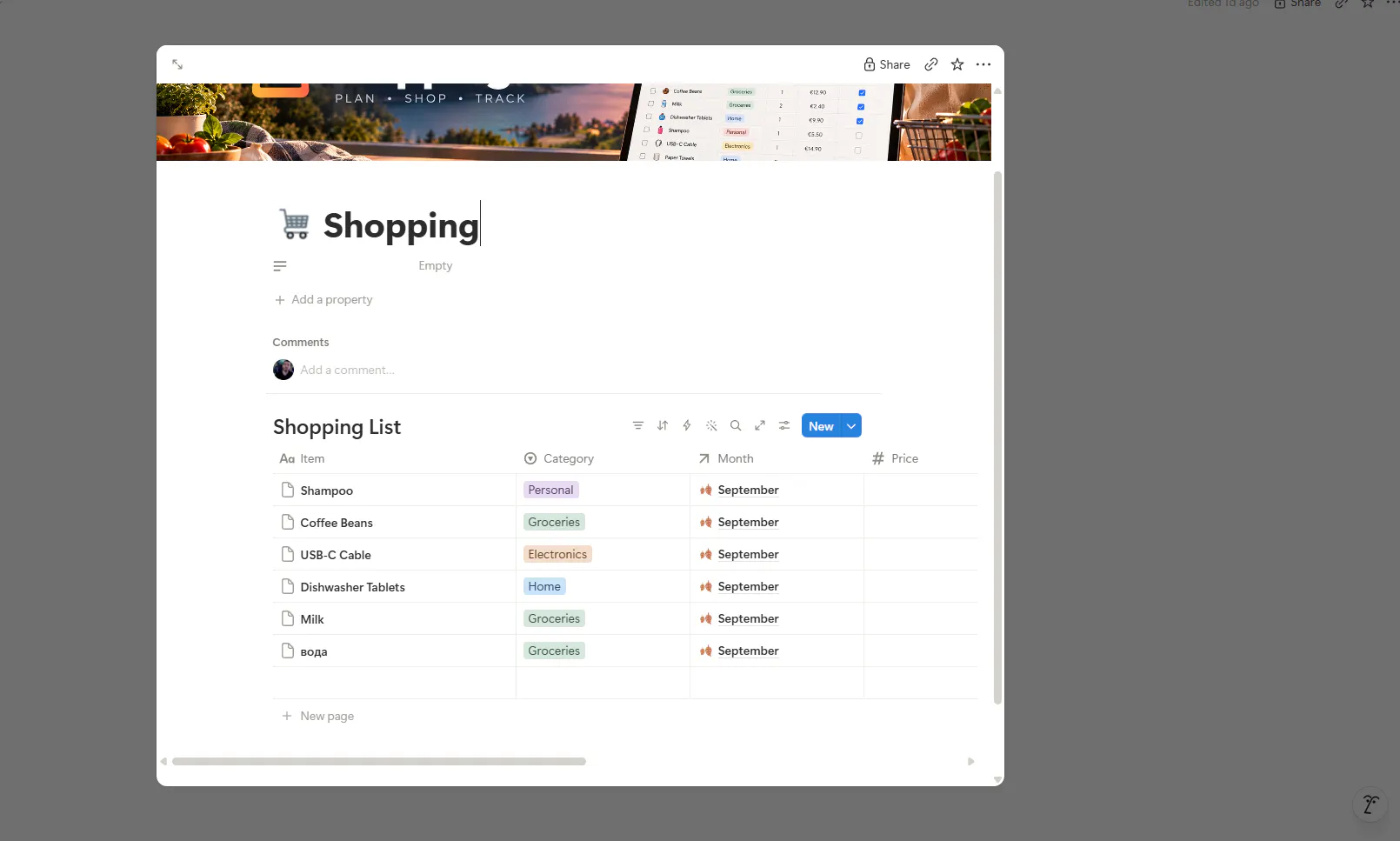This screenshot has width=1400, height=841.
Task: Click the Empty property value
Action: (436, 266)
